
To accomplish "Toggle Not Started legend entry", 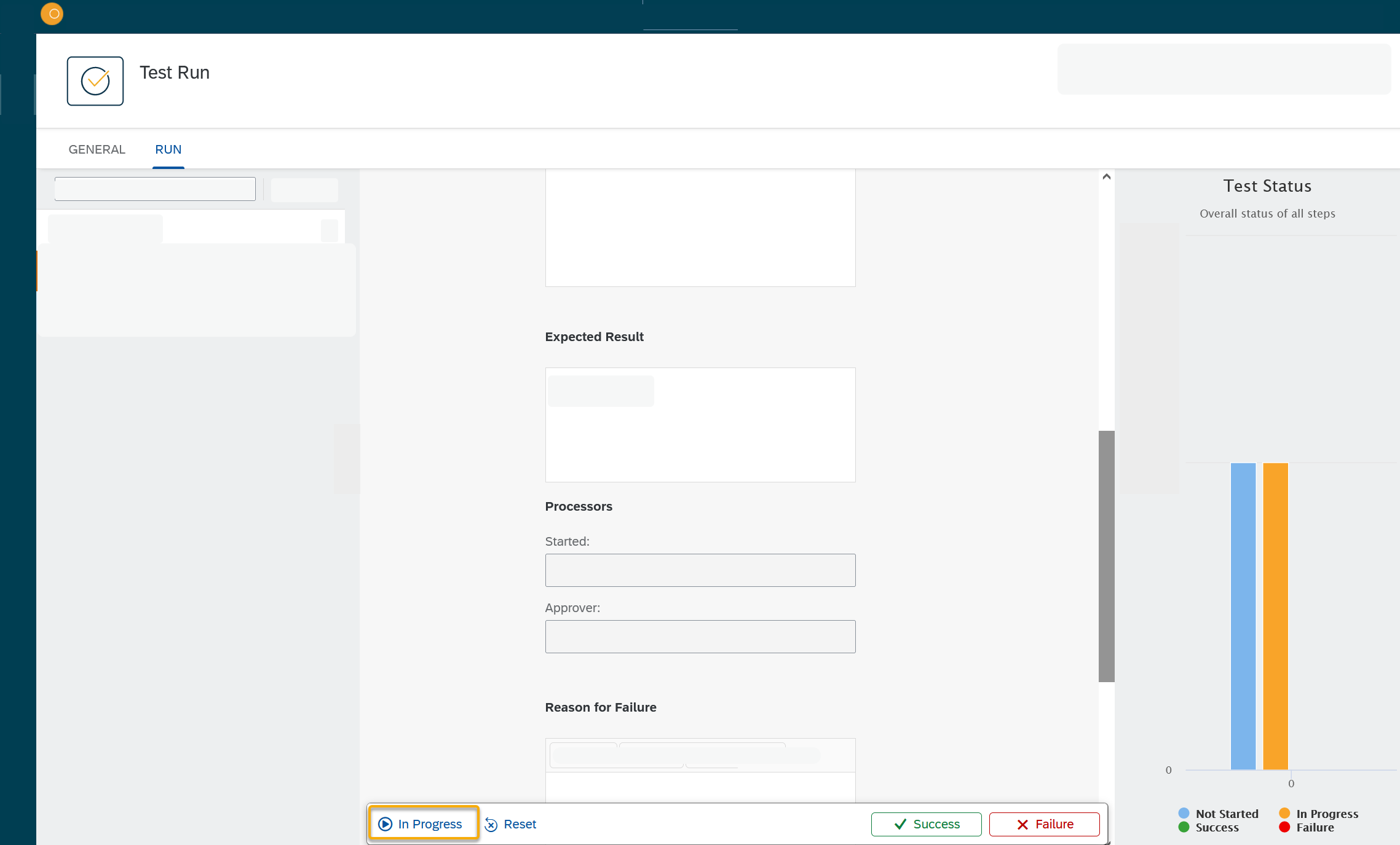I will point(1219,814).
